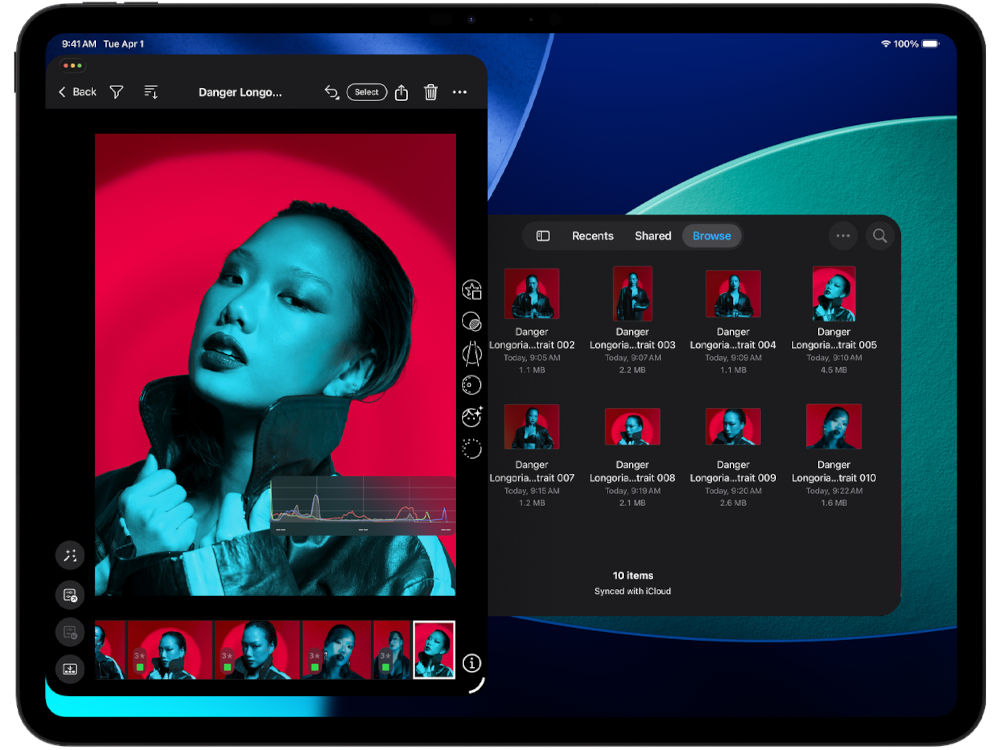Select the color circles adjustment tool
1000x750 pixels.
472,322
